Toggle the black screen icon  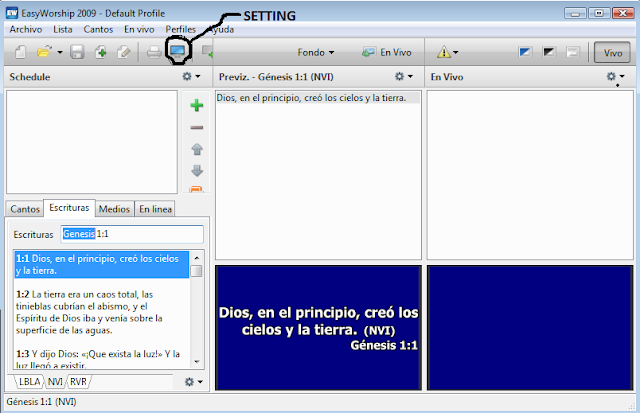549,52
